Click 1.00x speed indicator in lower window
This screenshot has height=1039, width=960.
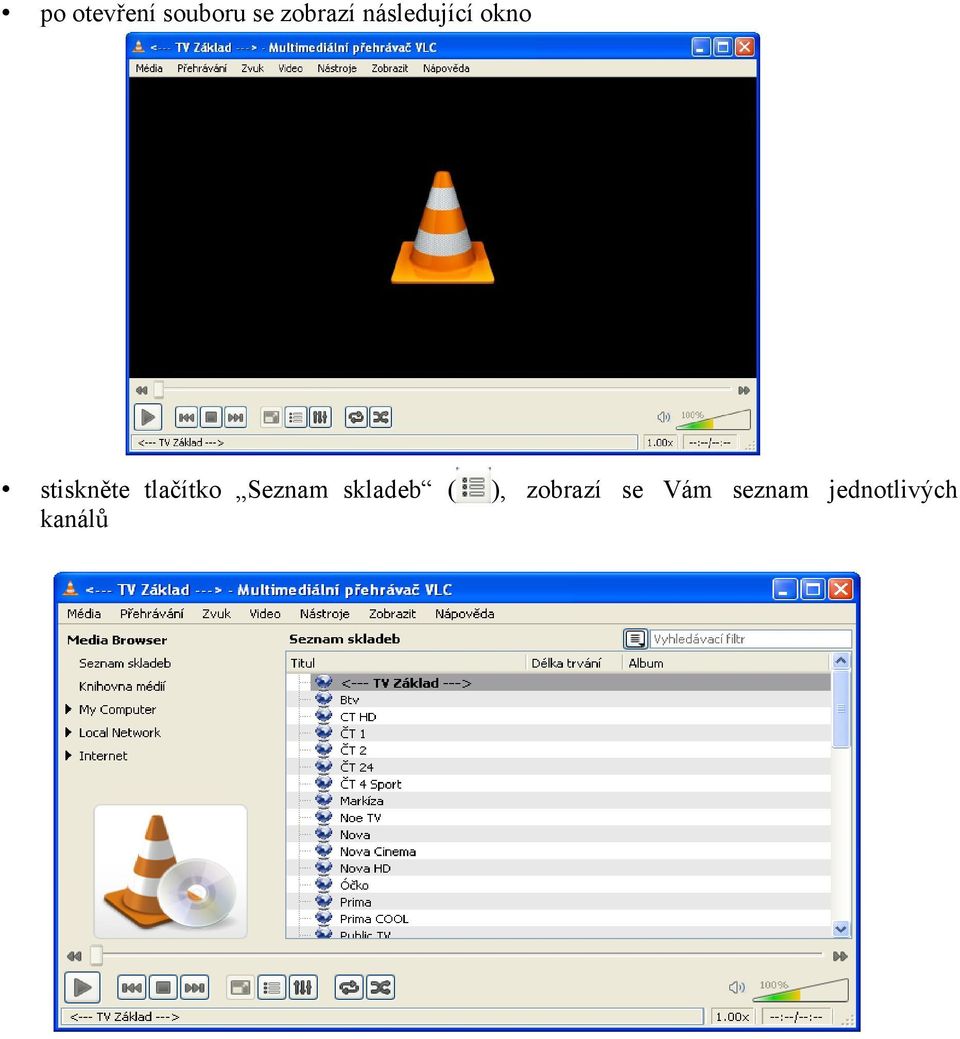click(x=733, y=1016)
